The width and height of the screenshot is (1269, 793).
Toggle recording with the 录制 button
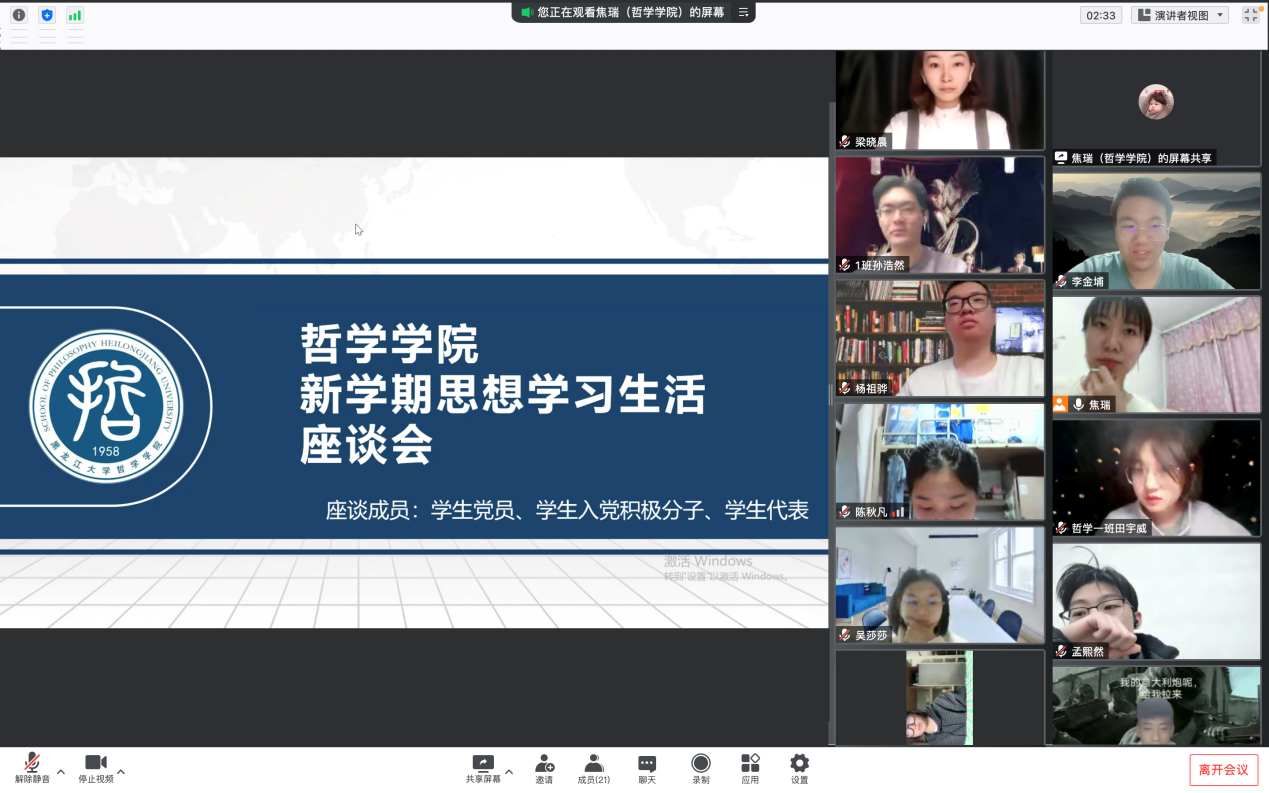coord(701,767)
